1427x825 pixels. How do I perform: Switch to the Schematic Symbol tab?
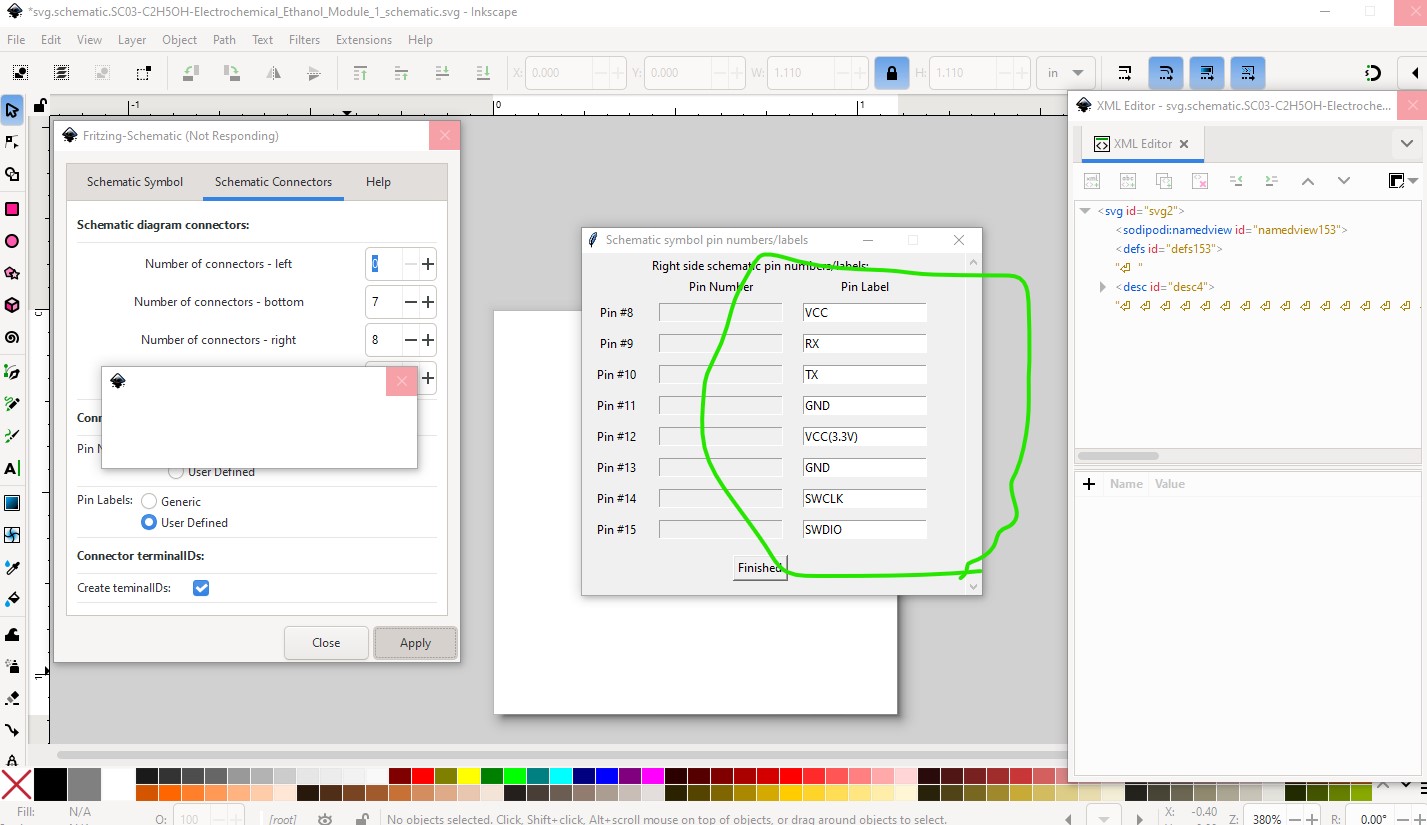click(135, 182)
